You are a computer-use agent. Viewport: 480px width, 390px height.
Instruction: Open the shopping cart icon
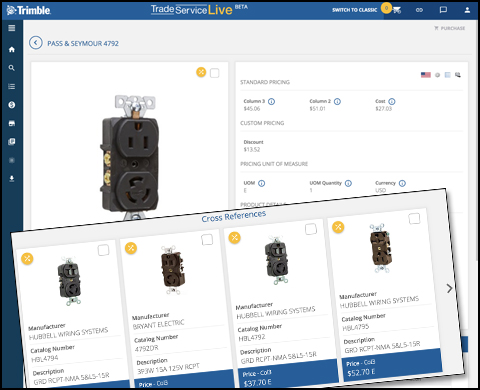tap(397, 10)
